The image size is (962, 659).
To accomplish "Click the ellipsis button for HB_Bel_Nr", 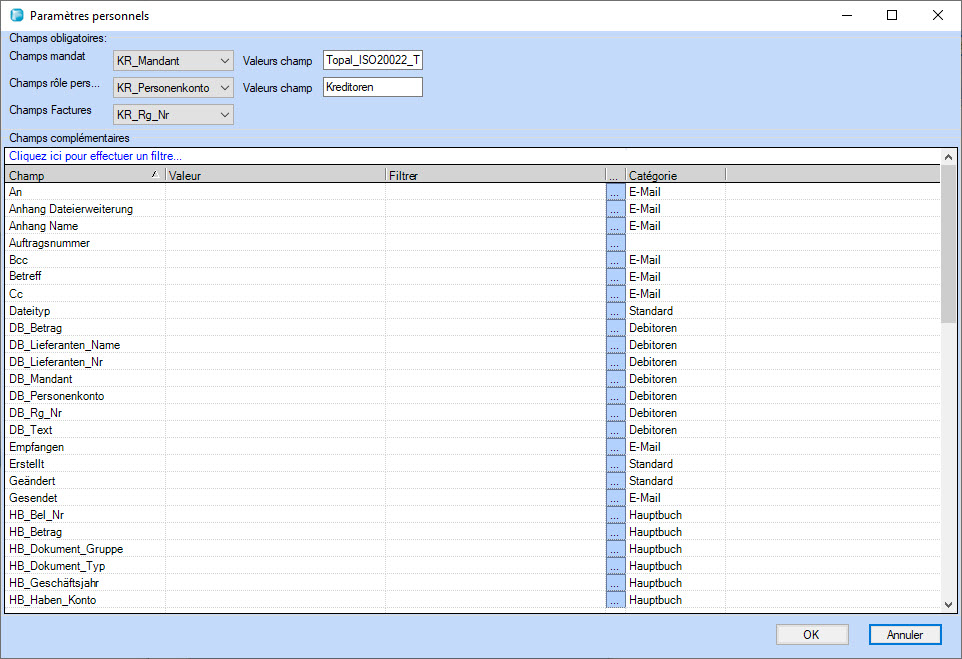I will click(615, 515).
